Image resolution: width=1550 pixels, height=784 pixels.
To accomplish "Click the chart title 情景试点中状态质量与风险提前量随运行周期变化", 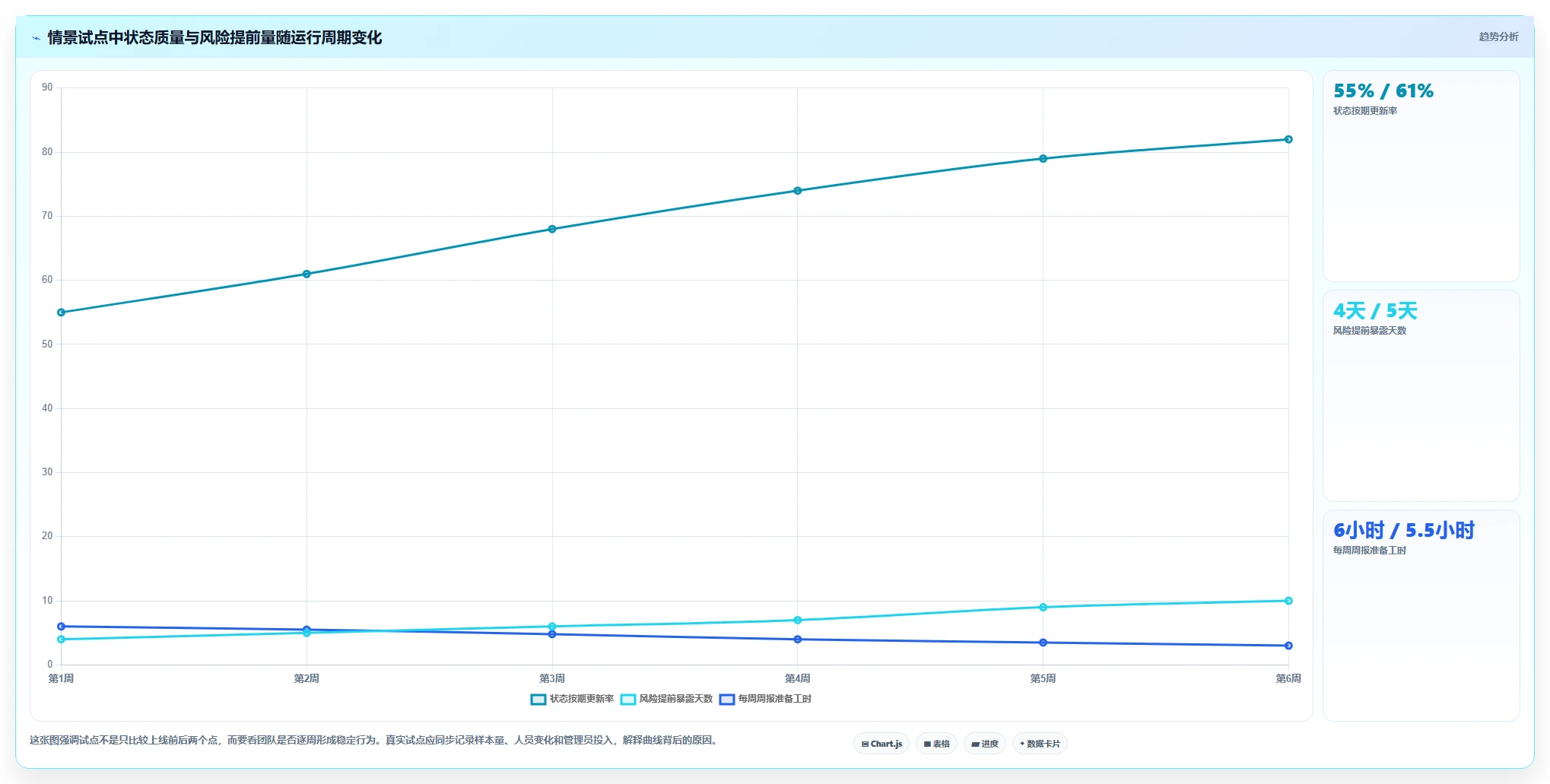I will (214, 38).
